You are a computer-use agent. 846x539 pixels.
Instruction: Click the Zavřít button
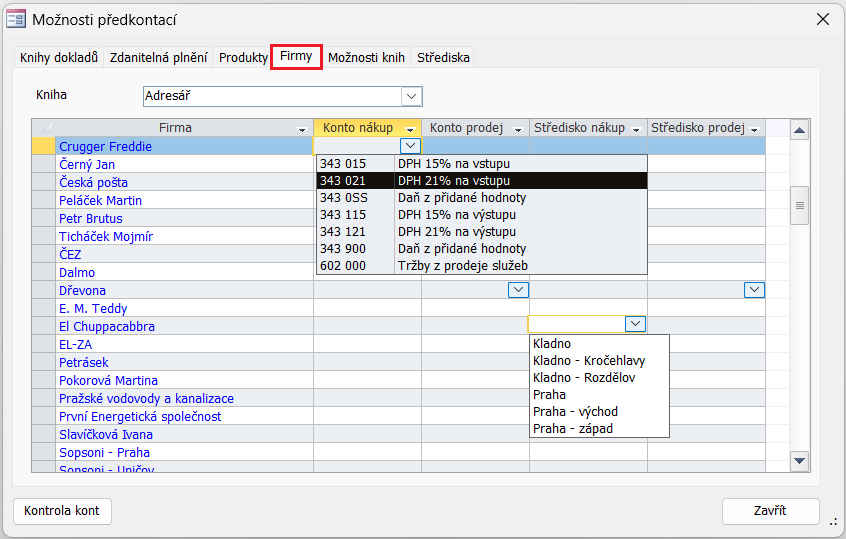coord(770,511)
